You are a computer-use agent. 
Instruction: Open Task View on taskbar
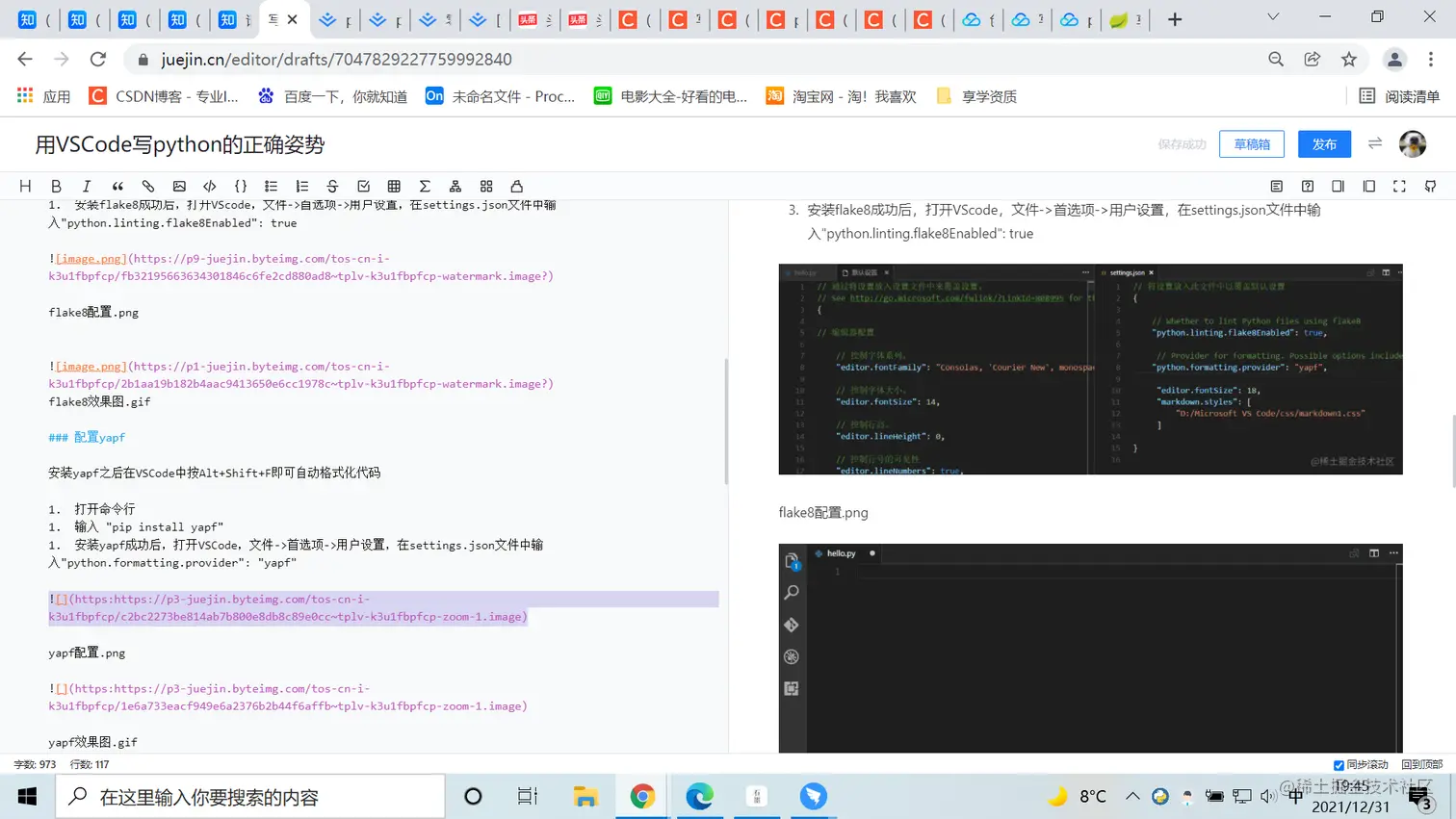pos(527,797)
